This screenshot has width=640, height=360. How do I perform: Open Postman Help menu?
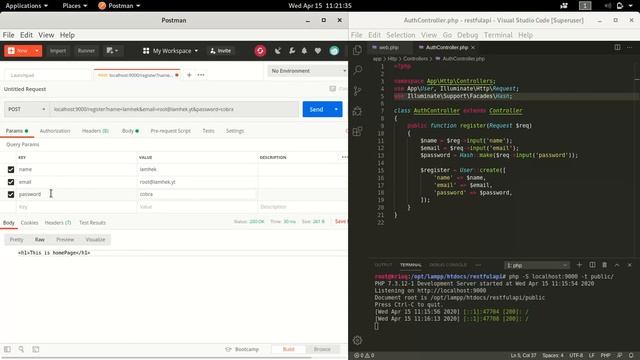tap(67, 35)
